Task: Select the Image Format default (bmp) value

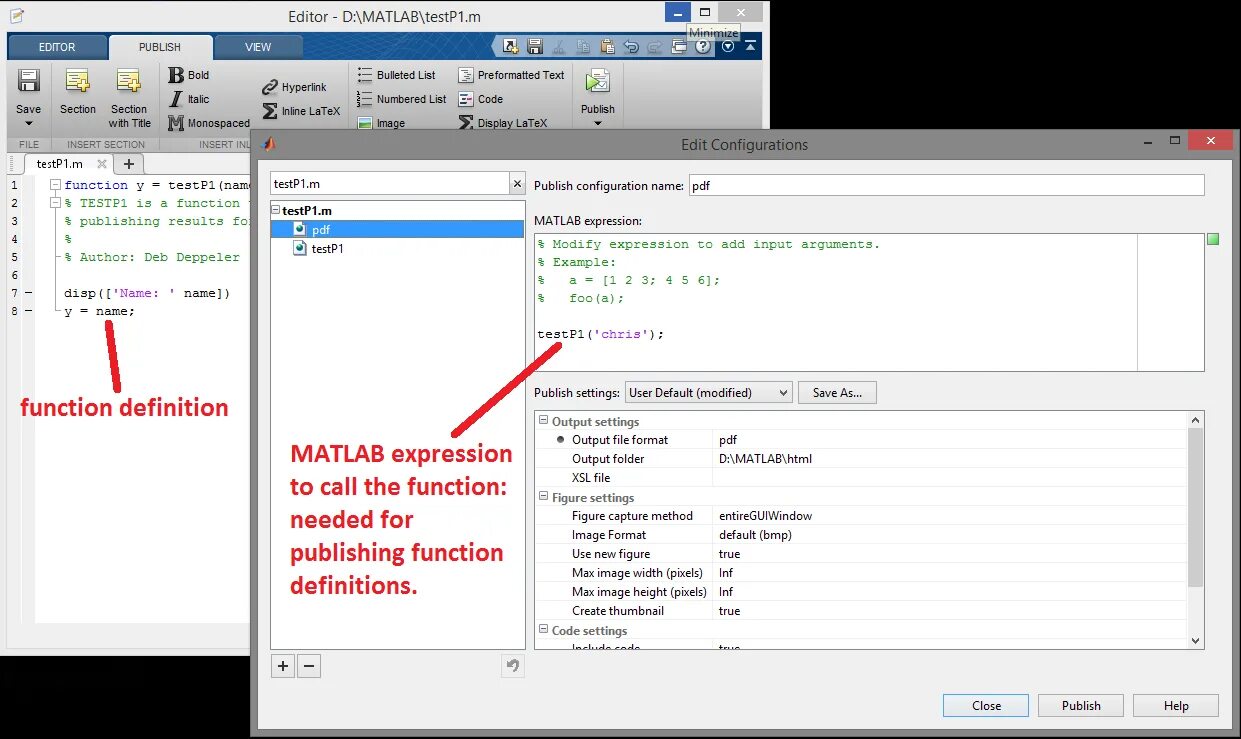Action: pyautogui.click(x=755, y=535)
